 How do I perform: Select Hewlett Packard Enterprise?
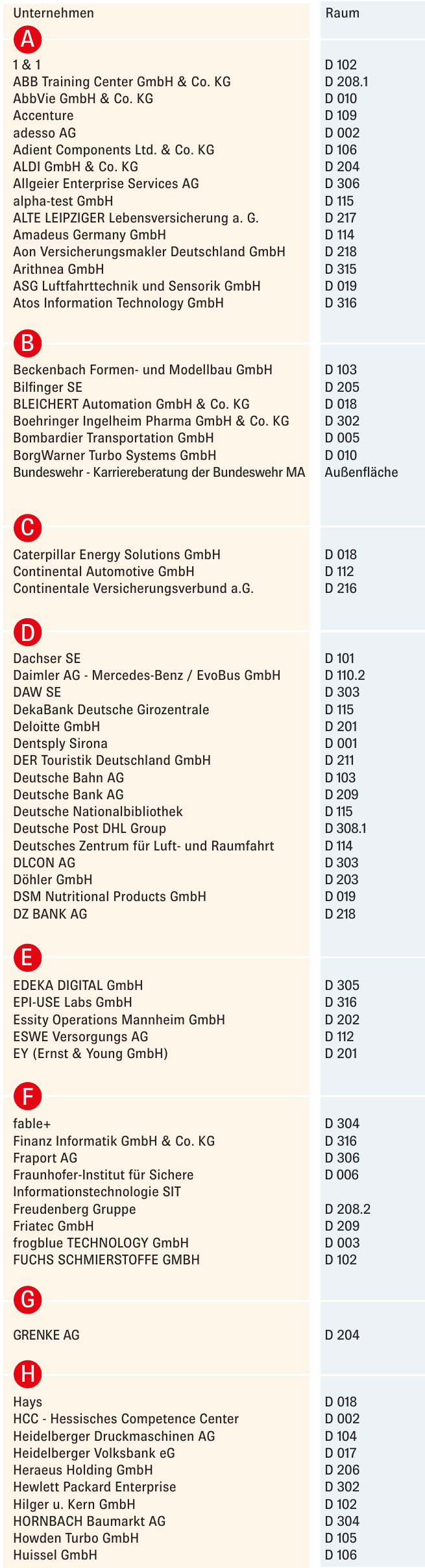pyautogui.click(x=95, y=1487)
